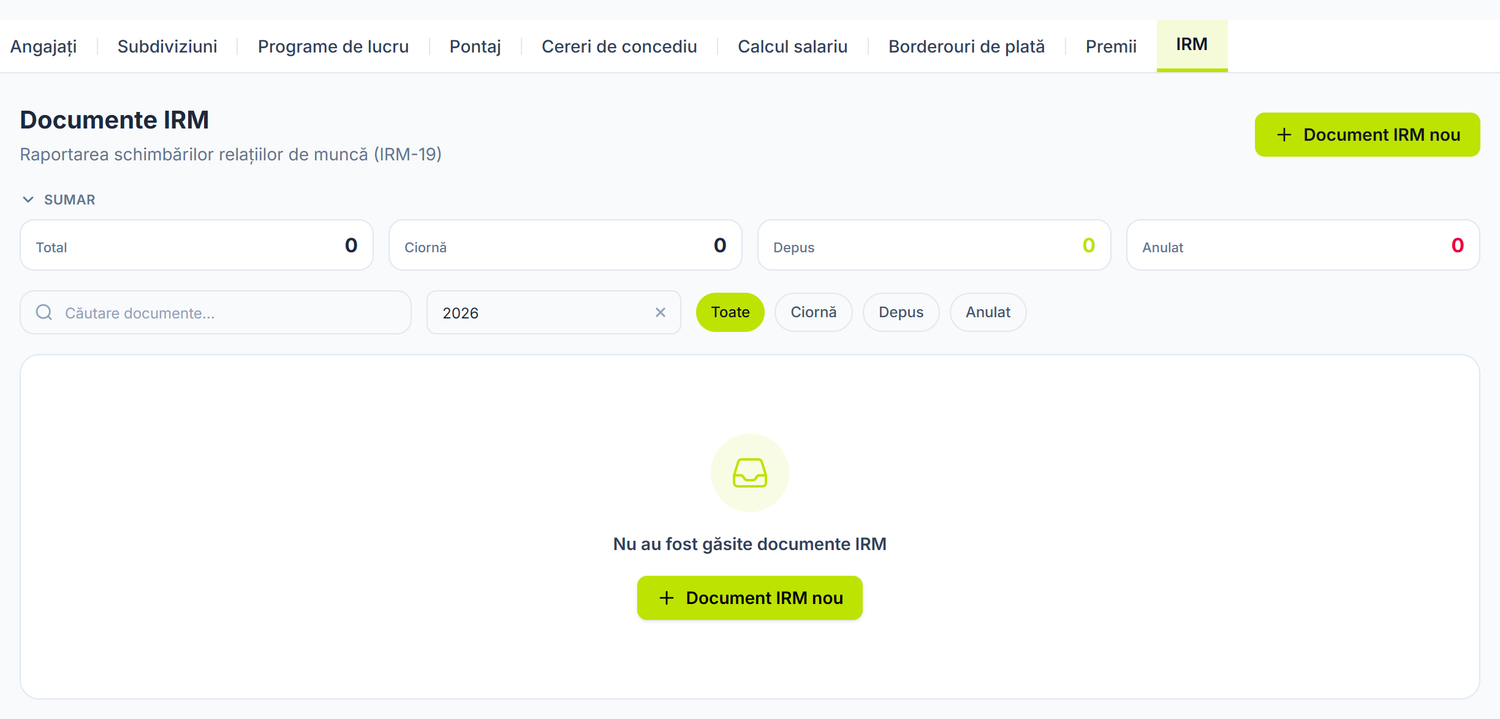Click the Total summary card
Image resolution: width=1500 pixels, height=719 pixels.
pos(197,246)
